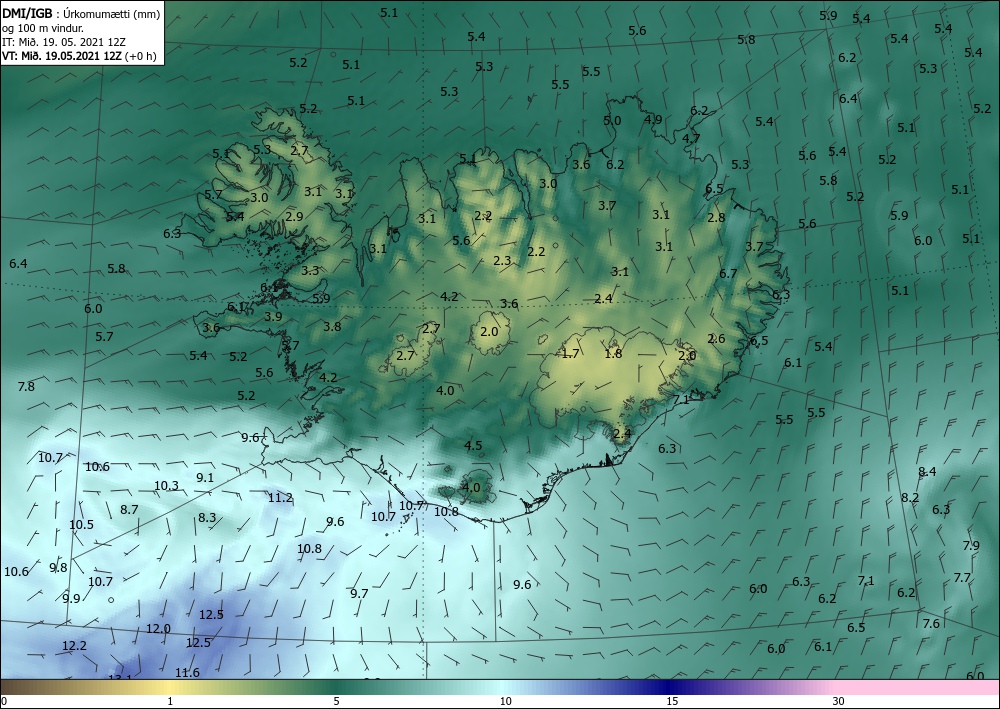The image size is (1000, 709).
Task: Click the map value '10.3'
Action: click(x=166, y=486)
